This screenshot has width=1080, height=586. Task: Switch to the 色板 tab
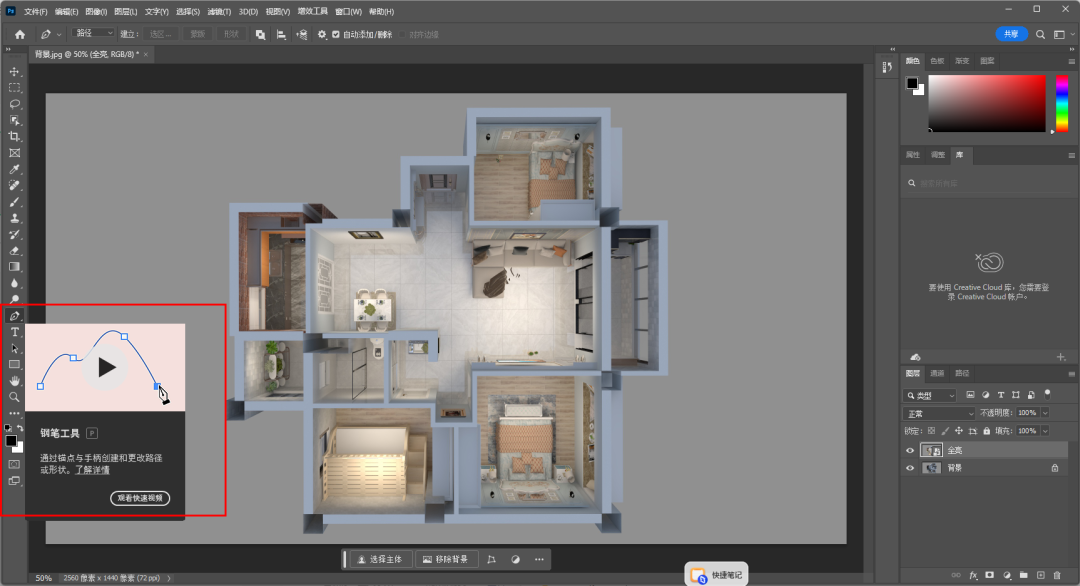[937, 61]
